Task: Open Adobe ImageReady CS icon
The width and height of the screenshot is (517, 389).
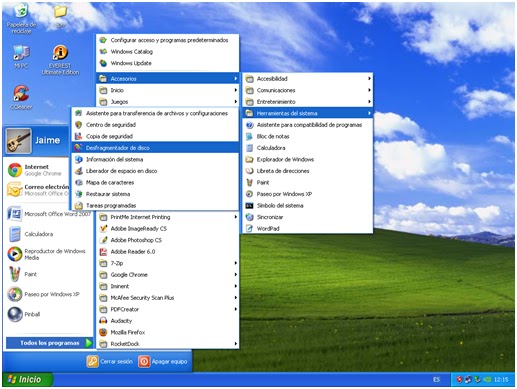Action: tap(103, 229)
